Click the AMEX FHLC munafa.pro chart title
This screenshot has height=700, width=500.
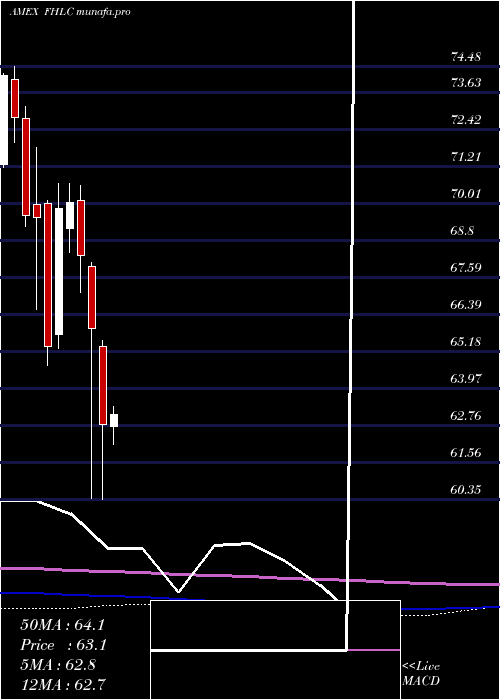coord(70,12)
